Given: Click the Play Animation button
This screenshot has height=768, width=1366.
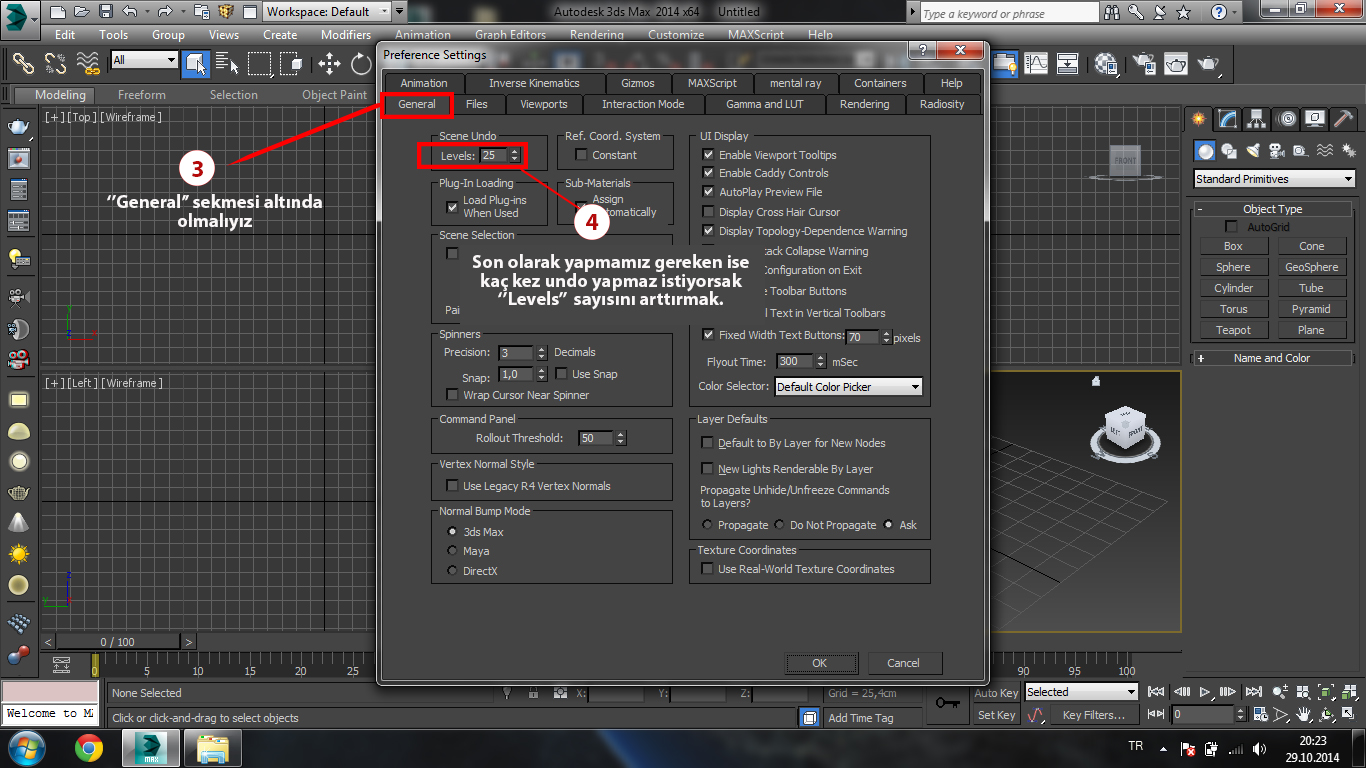Looking at the screenshot, I should [1205, 692].
